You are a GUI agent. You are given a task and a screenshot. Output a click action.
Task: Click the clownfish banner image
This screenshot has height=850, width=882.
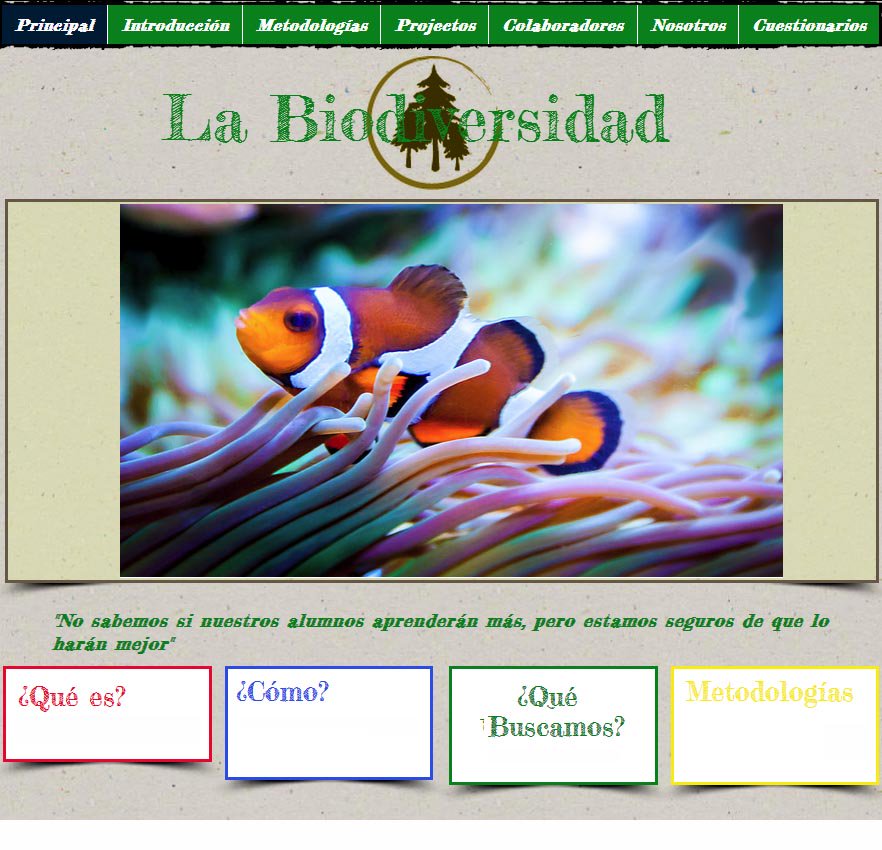pos(451,390)
